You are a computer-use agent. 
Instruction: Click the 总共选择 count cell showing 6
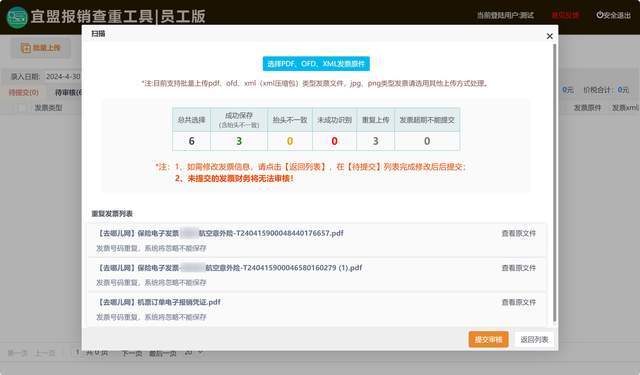(x=191, y=141)
